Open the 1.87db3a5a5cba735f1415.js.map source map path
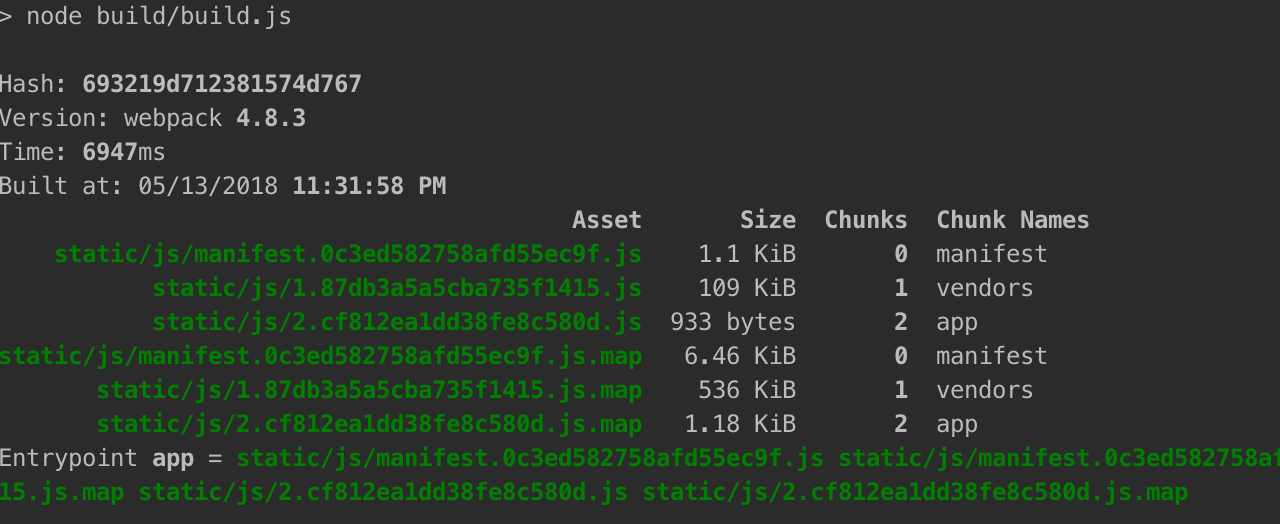Screen dimensions: 1280x524 369,390
